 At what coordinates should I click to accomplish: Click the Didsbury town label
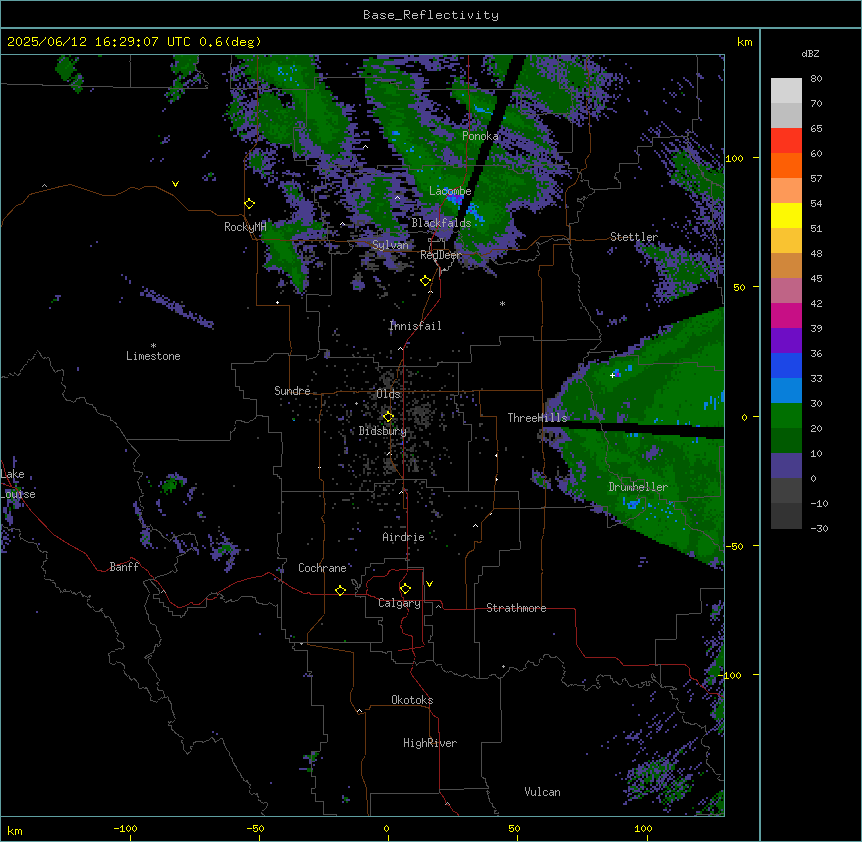(x=383, y=431)
